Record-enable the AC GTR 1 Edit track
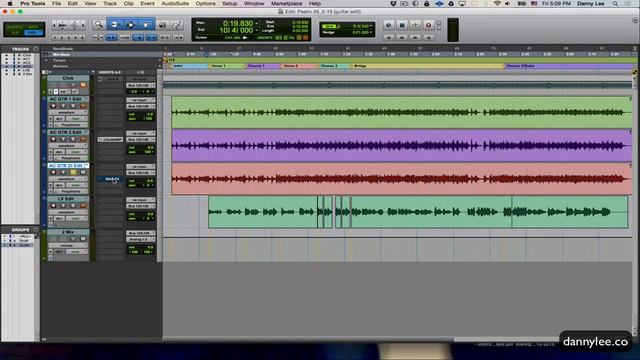The width and height of the screenshot is (640, 360). coord(53,106)
